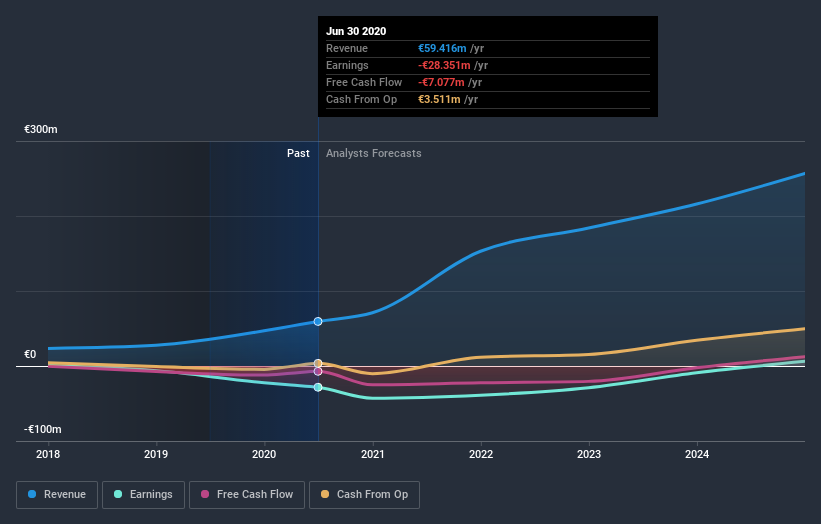This screenshot has width=821, height=524.
Task: Click the 2018 x-axis label
Action: [x=48, y=454]
